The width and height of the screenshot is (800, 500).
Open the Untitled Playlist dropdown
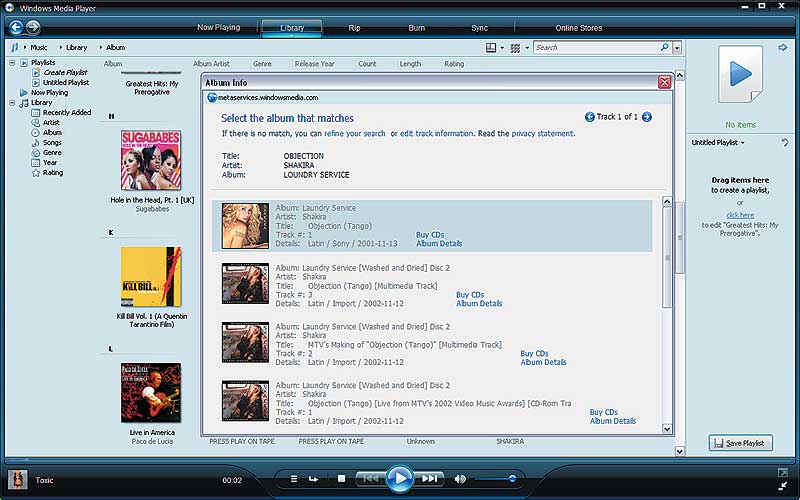[742, 143]
